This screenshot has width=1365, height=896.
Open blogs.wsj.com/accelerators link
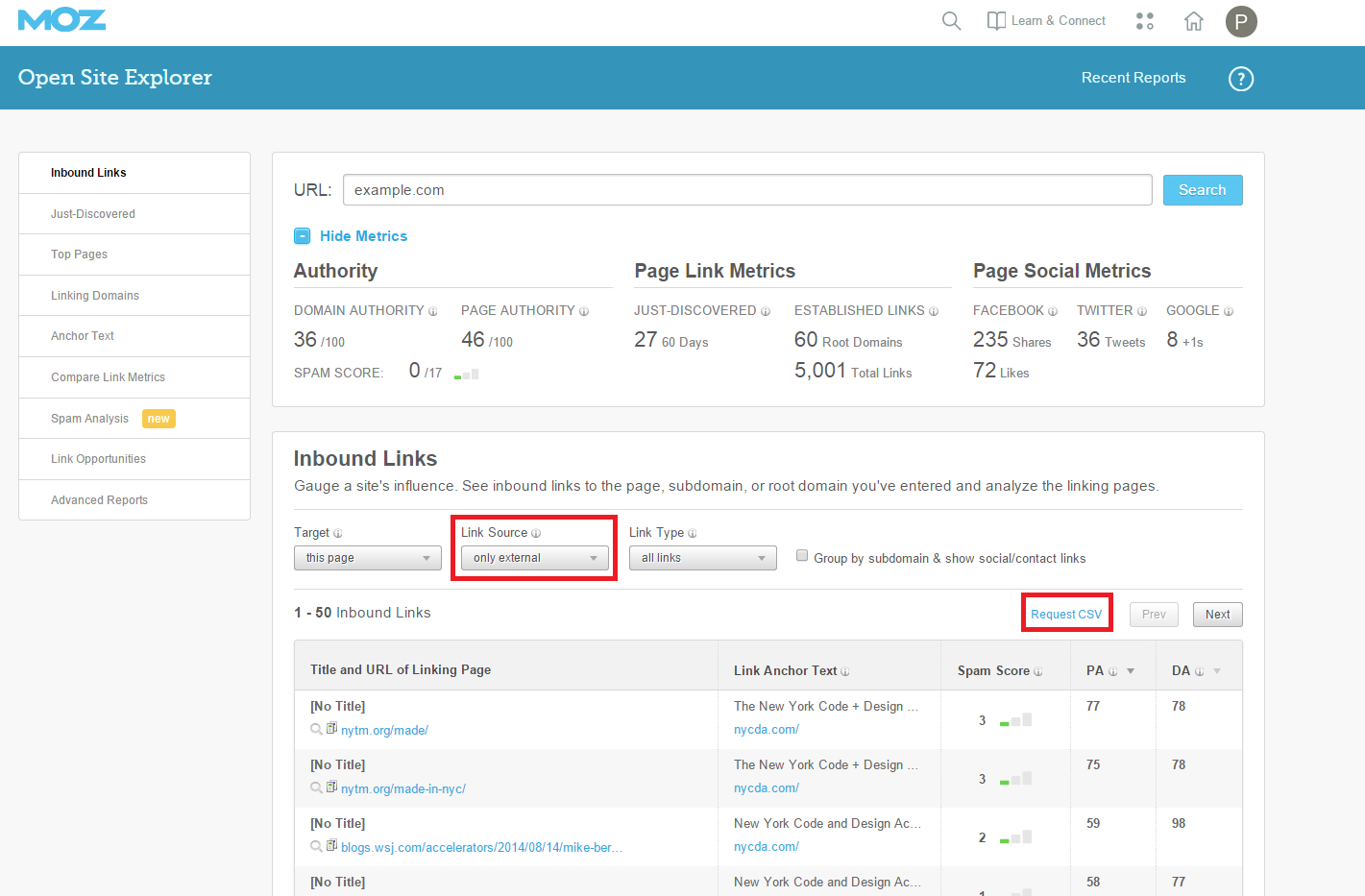481,848
